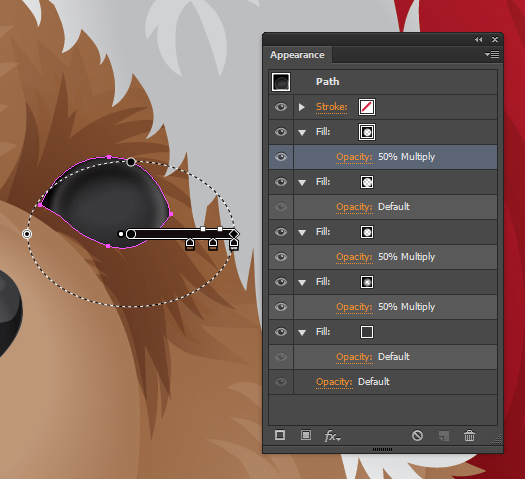Click the Stroke none color swatch

point(367,107)
